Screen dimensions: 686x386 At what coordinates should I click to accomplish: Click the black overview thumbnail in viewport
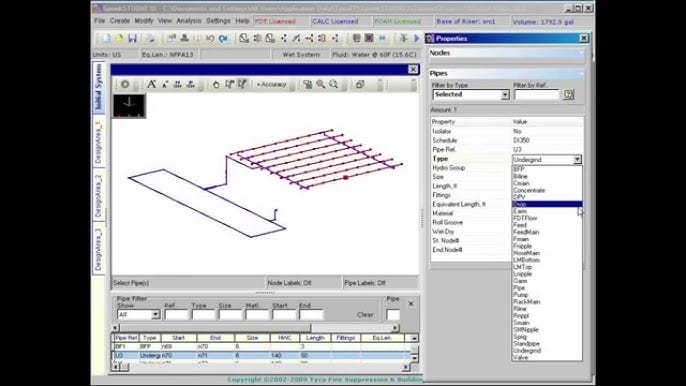tap(129, 105)
